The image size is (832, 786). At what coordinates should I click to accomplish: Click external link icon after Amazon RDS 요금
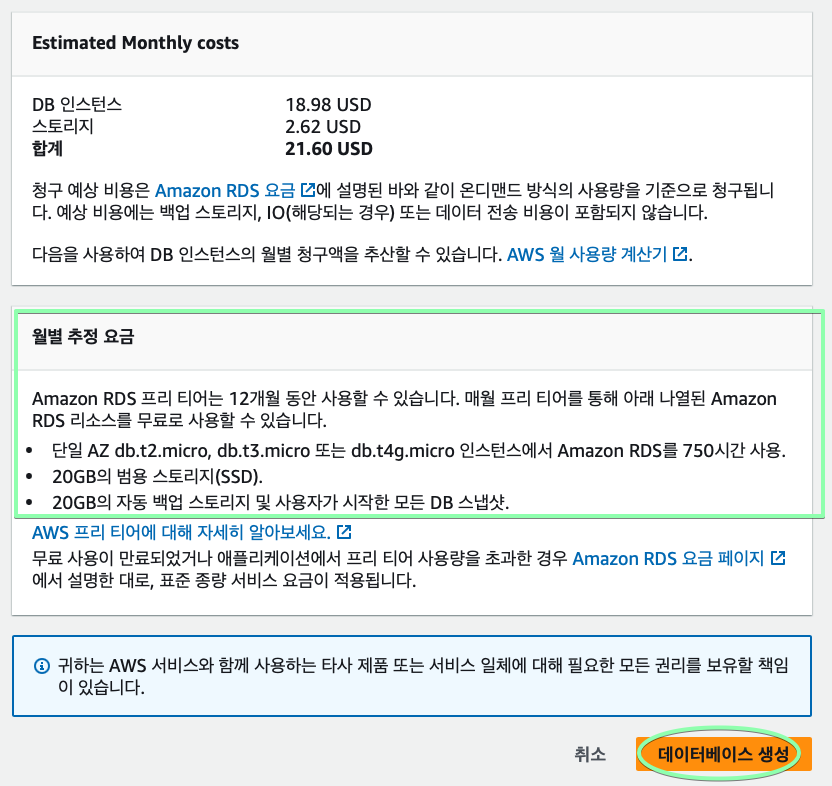308,189
